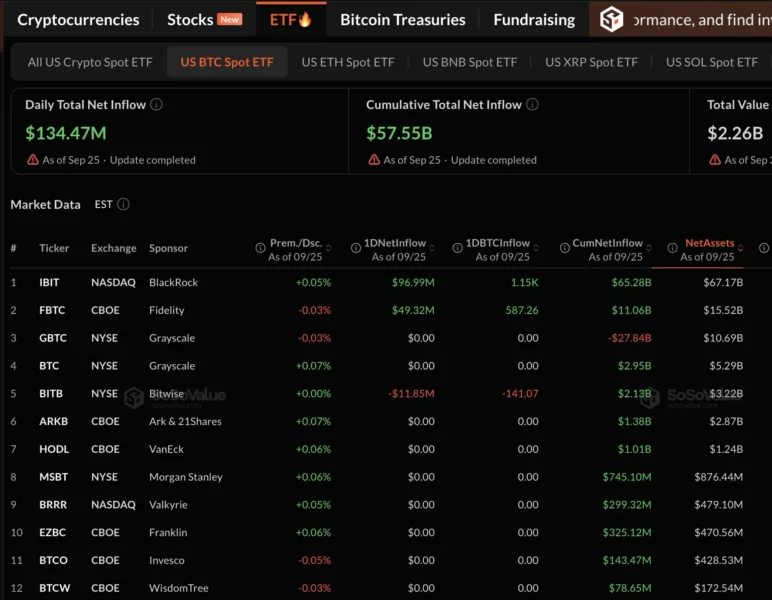Click info icon before CumNetInflow header
Viewport: 772px width, 600px height.
[565, 248]
